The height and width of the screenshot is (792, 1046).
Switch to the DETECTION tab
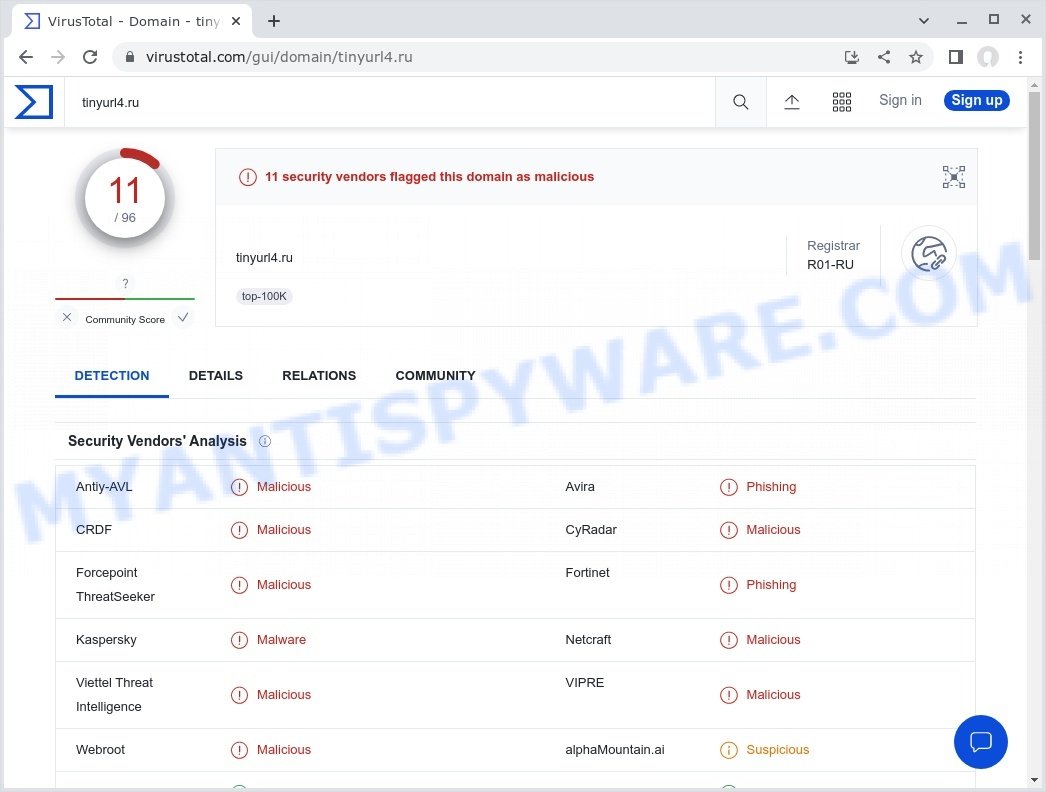(x=112, y=376)
